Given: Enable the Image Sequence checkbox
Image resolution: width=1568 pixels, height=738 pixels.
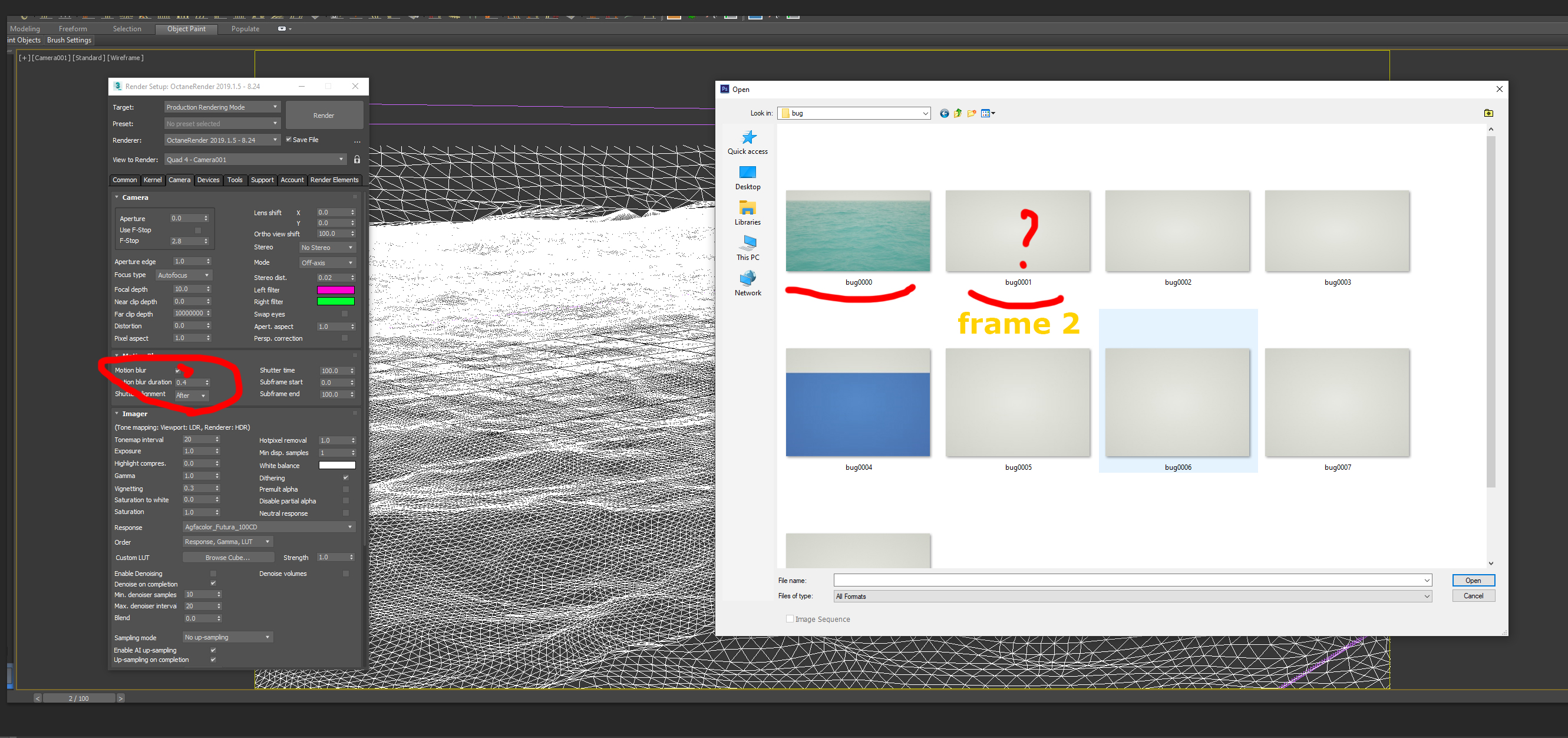Looking at the screenshot, I should [x=790, y=619].
